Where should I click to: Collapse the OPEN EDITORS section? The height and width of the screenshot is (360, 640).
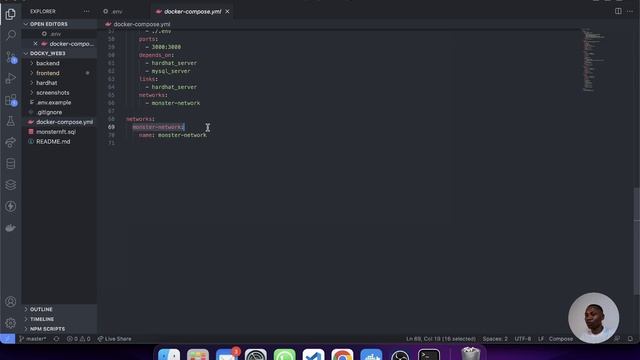59,24
